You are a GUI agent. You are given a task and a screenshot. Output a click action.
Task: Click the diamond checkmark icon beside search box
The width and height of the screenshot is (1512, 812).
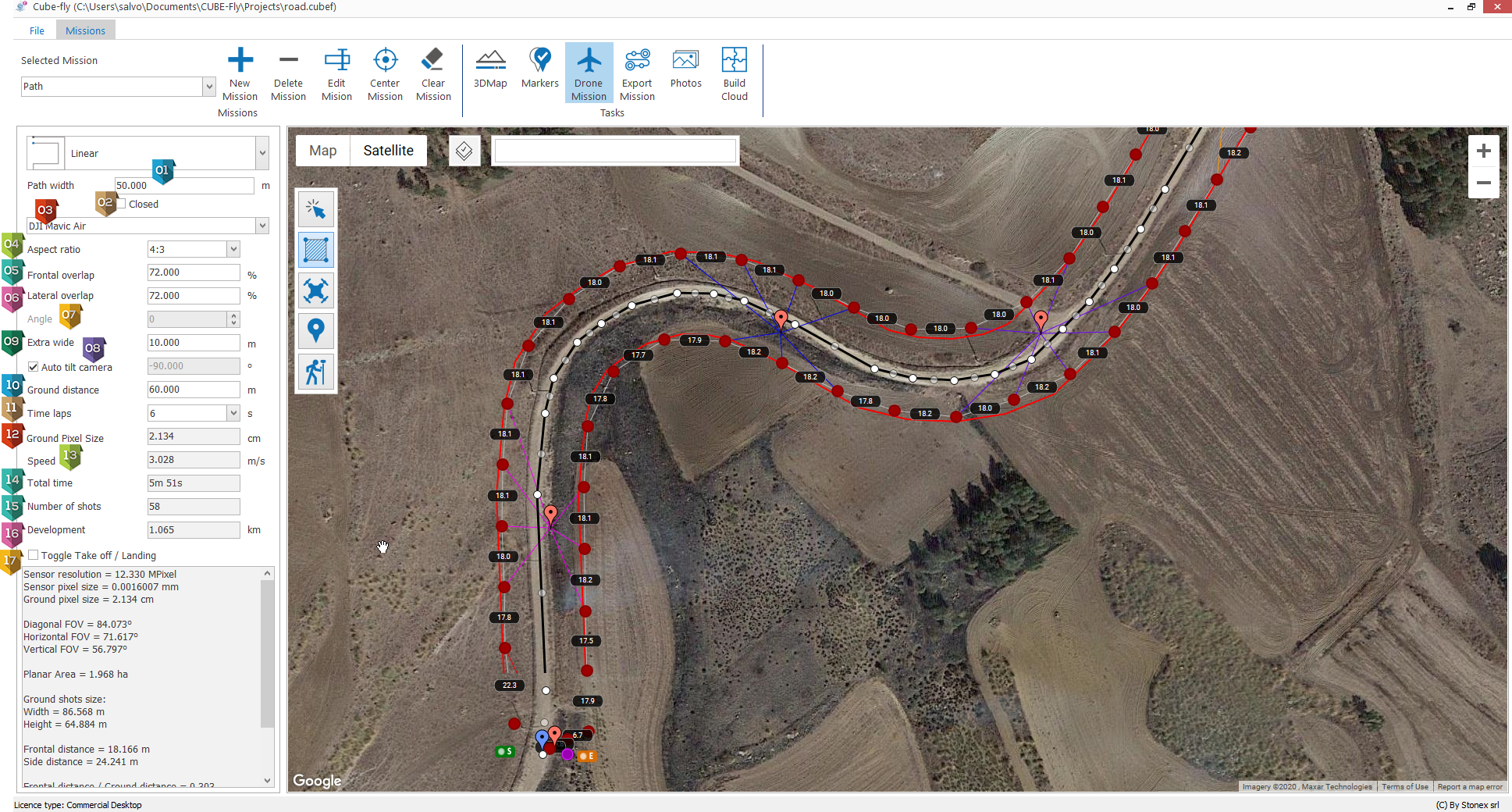coord(464,151)
